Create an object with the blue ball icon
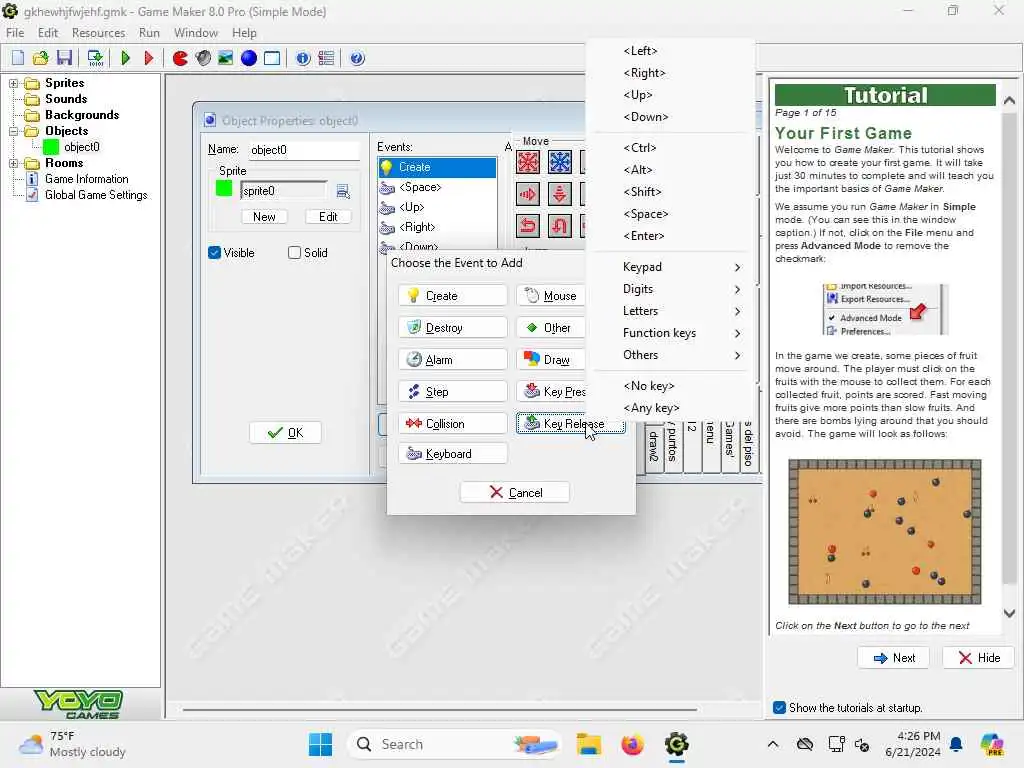 tap(249, 58)
